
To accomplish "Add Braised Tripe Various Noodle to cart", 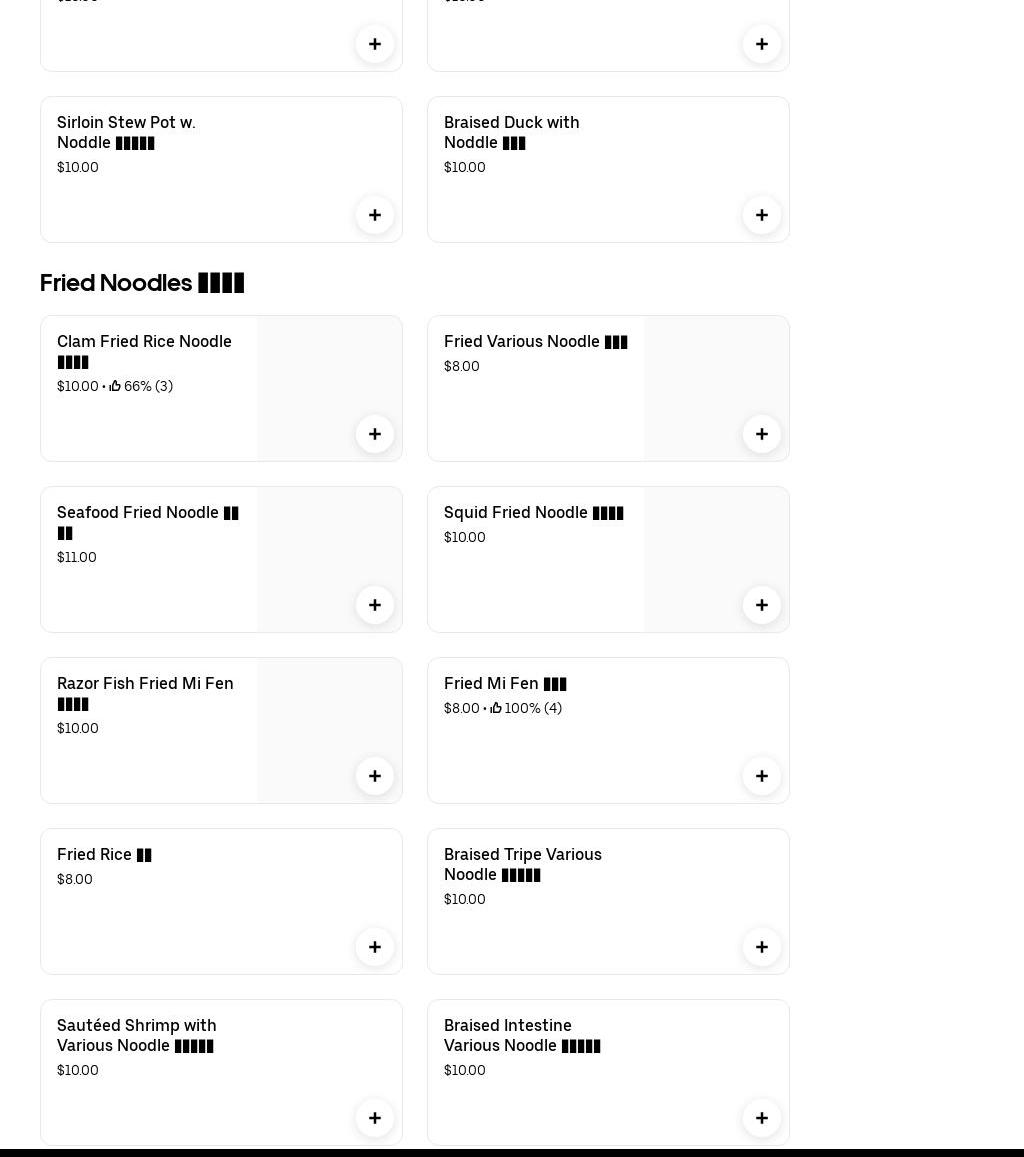I will (x=762, y=947).
